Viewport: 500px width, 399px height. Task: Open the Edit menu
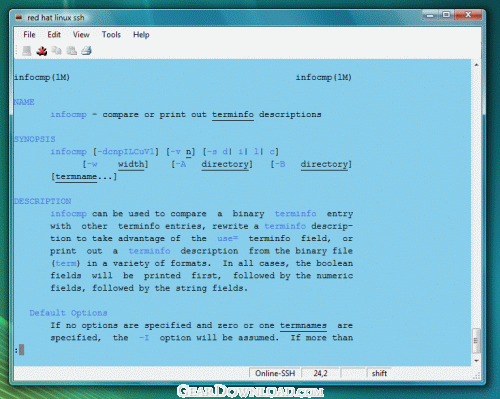54,35
